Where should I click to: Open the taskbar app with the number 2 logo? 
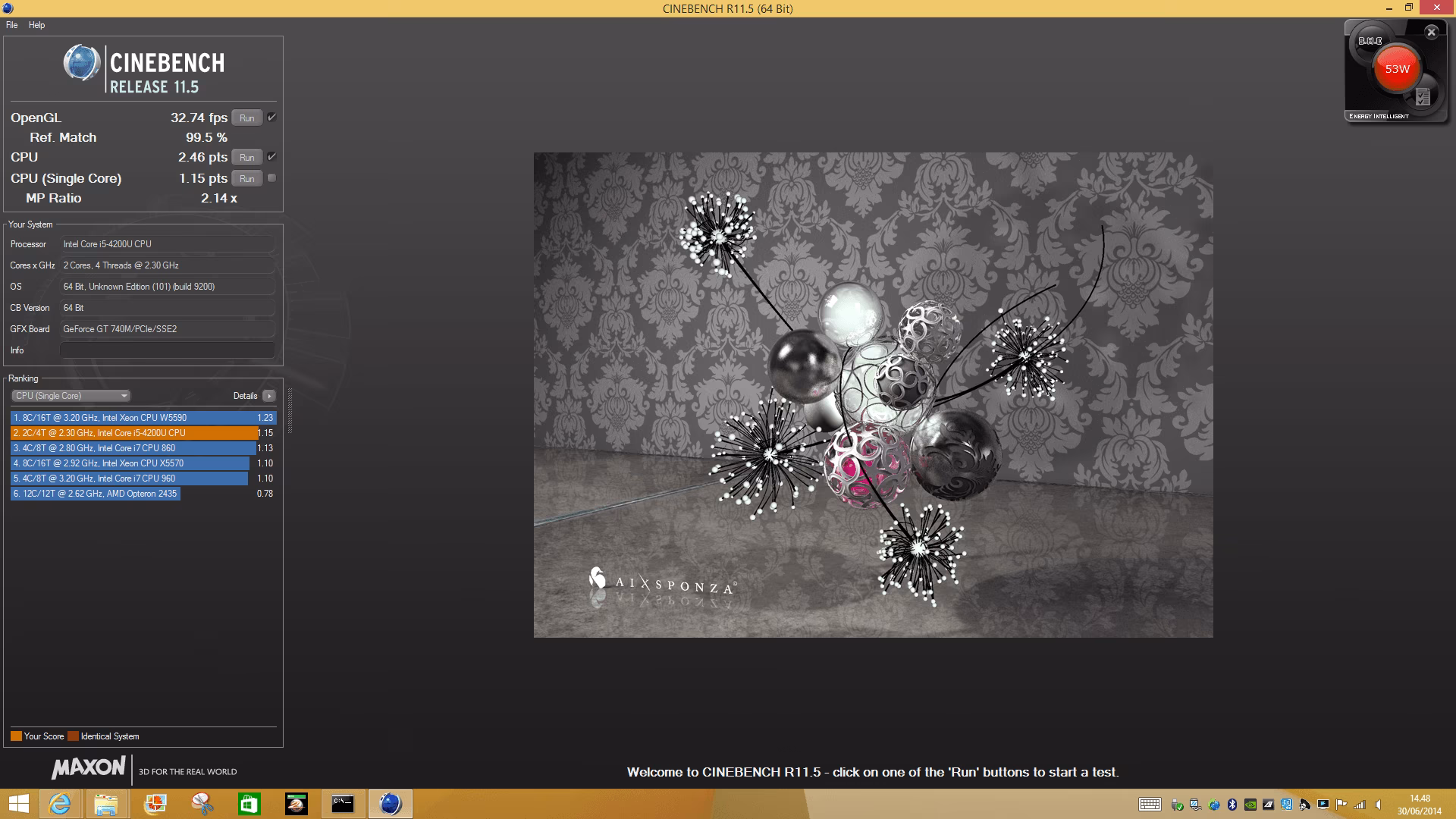click(x=297, y=804)
